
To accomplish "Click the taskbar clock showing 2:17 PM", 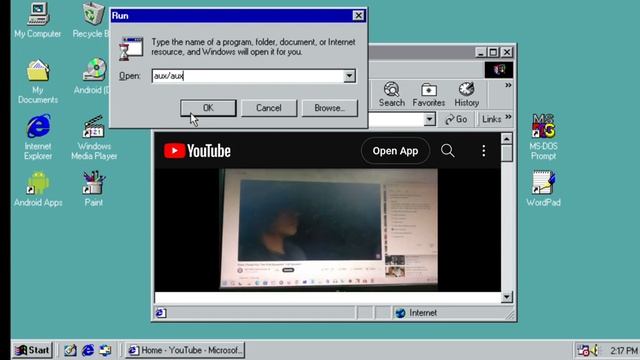I will 624,351.
